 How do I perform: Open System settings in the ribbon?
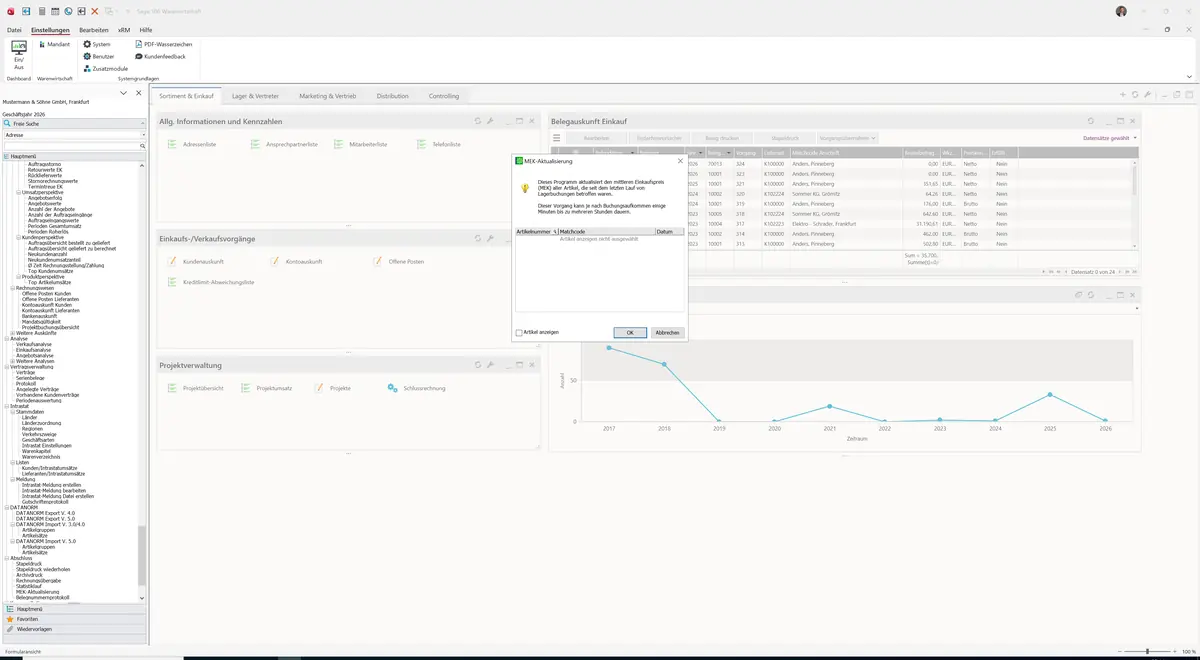pos(97,44)
